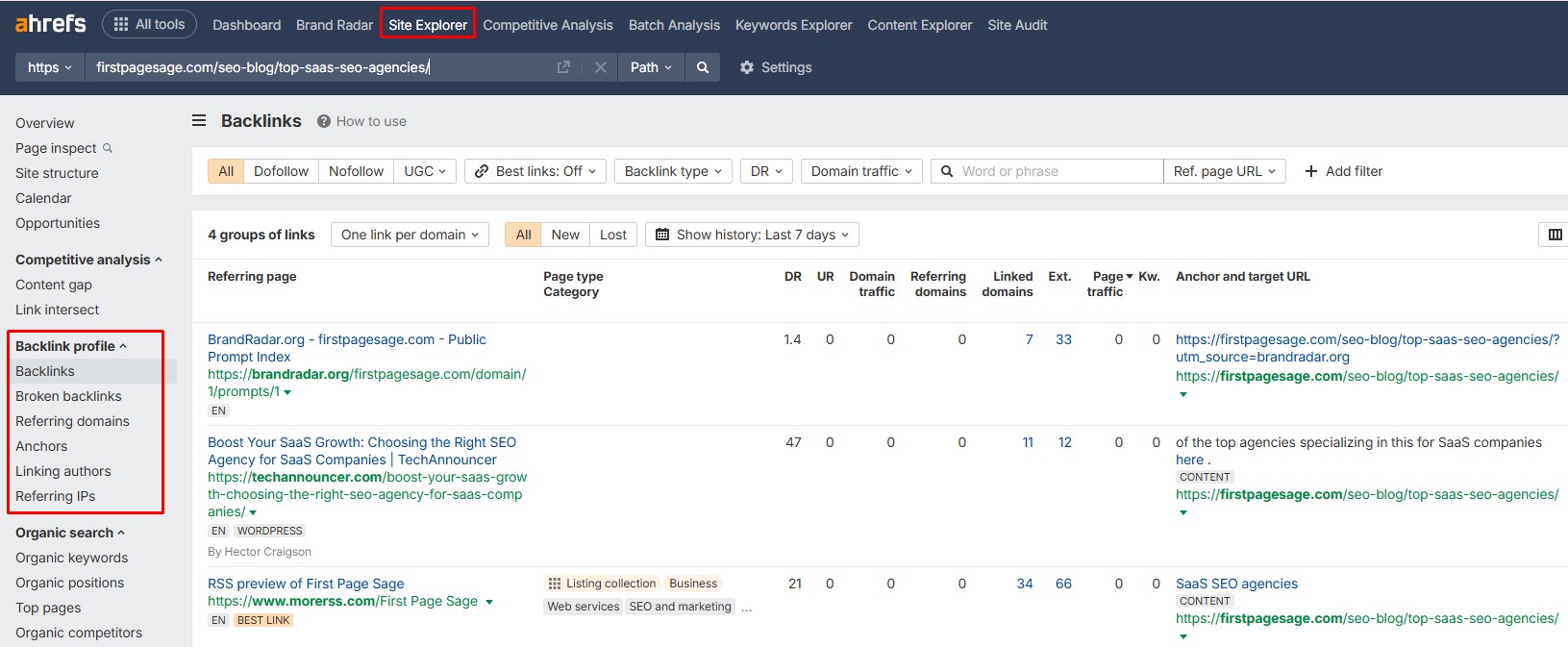
Task: Expand the brandradar.org URL dropdown arrow
Action: coord(287,392)
